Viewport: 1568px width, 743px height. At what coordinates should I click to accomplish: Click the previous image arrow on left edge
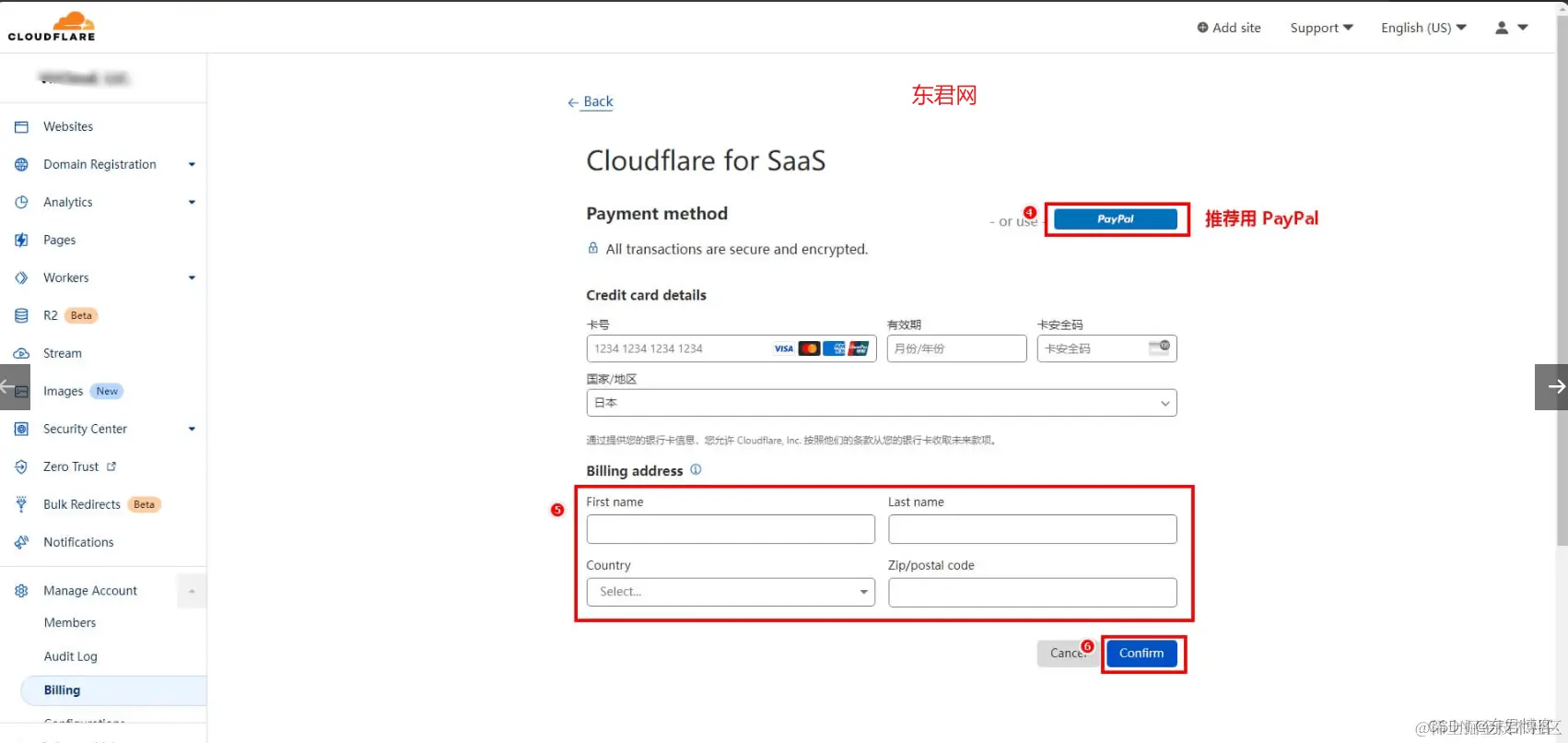[15, 386]
